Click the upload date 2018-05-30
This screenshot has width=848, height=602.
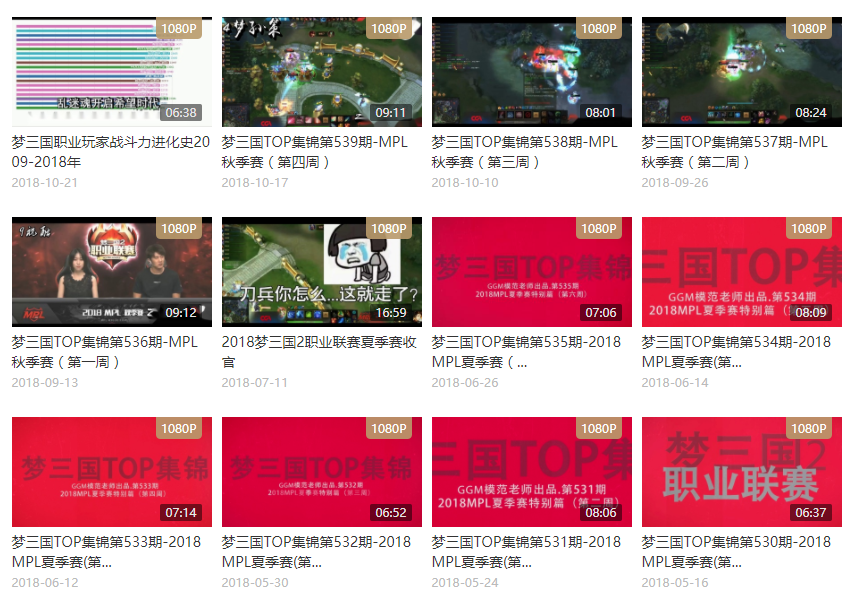point(255,583)
